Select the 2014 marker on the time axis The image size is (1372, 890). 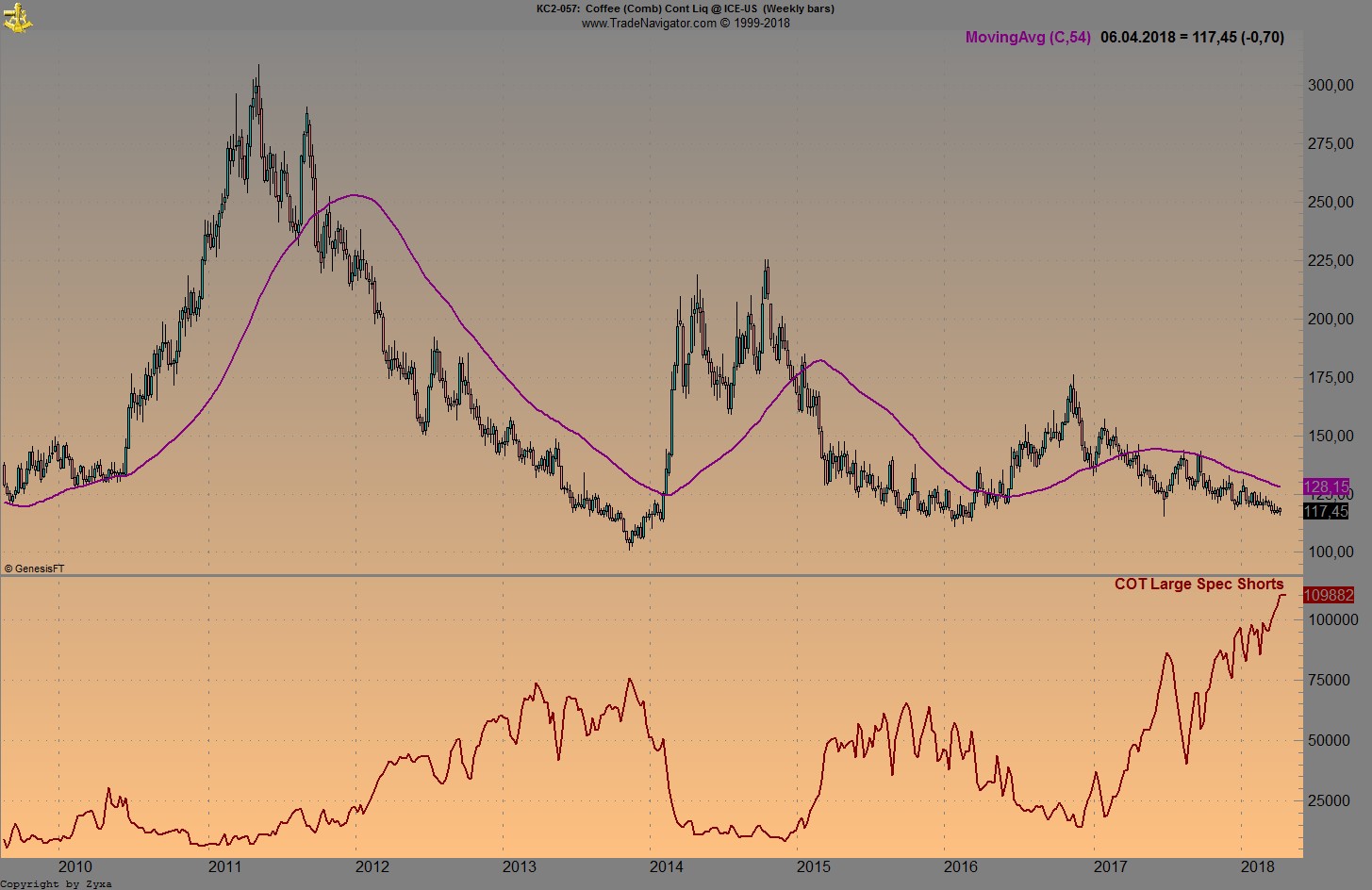tap(667, 866)
